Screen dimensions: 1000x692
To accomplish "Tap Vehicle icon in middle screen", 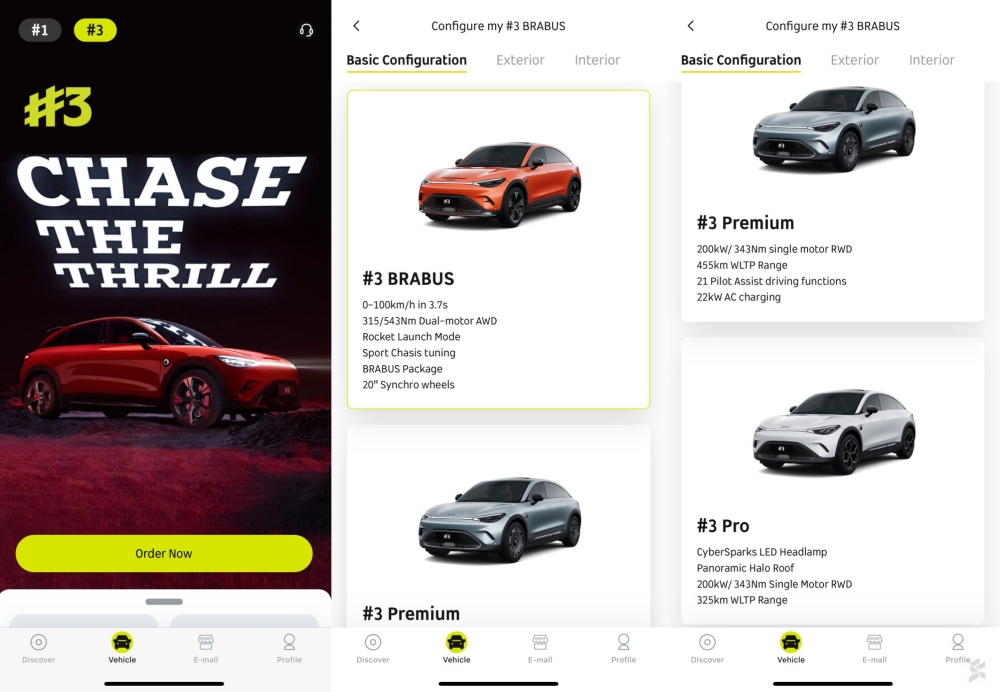I will [x=457, y=648].
